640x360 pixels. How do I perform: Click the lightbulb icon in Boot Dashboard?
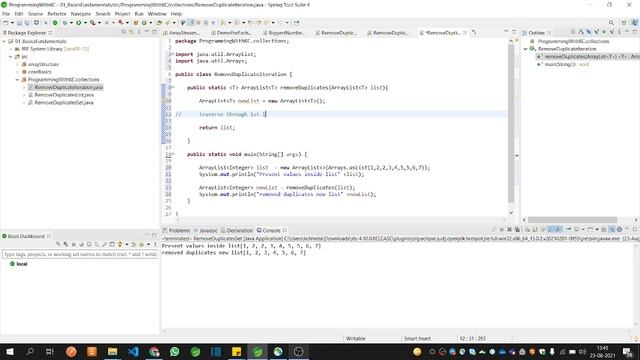tap(120, 244)
